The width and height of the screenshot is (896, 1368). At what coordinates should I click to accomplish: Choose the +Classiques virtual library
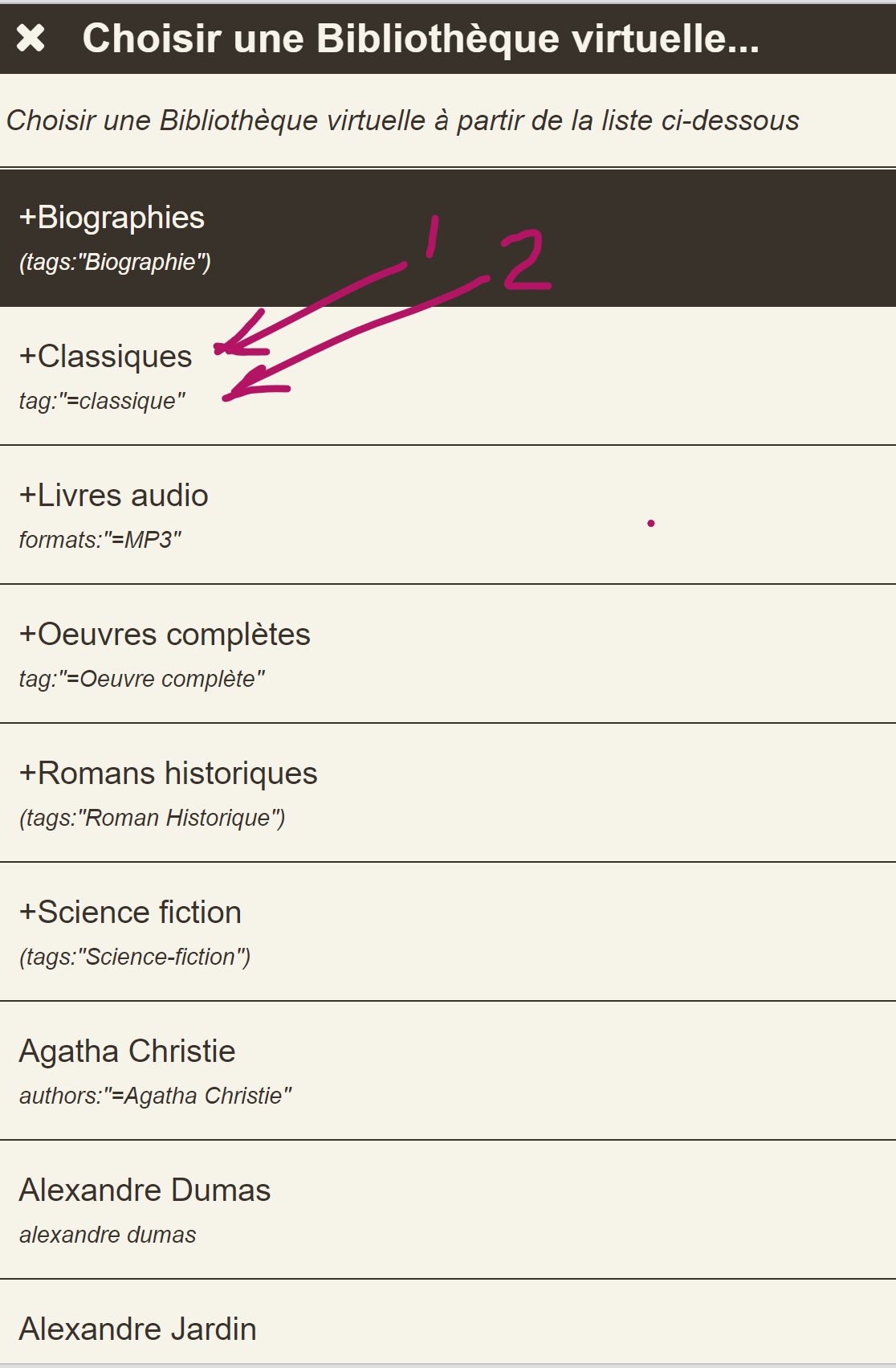click(x=105, y=357)
